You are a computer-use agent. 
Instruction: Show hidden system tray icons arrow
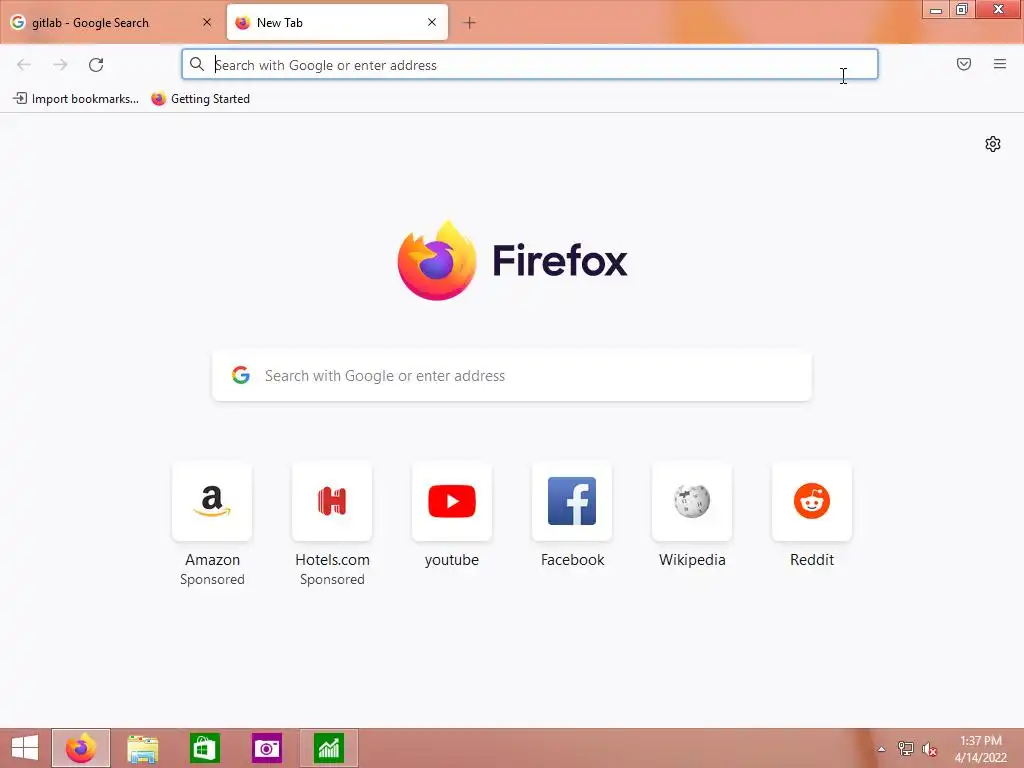881,749
